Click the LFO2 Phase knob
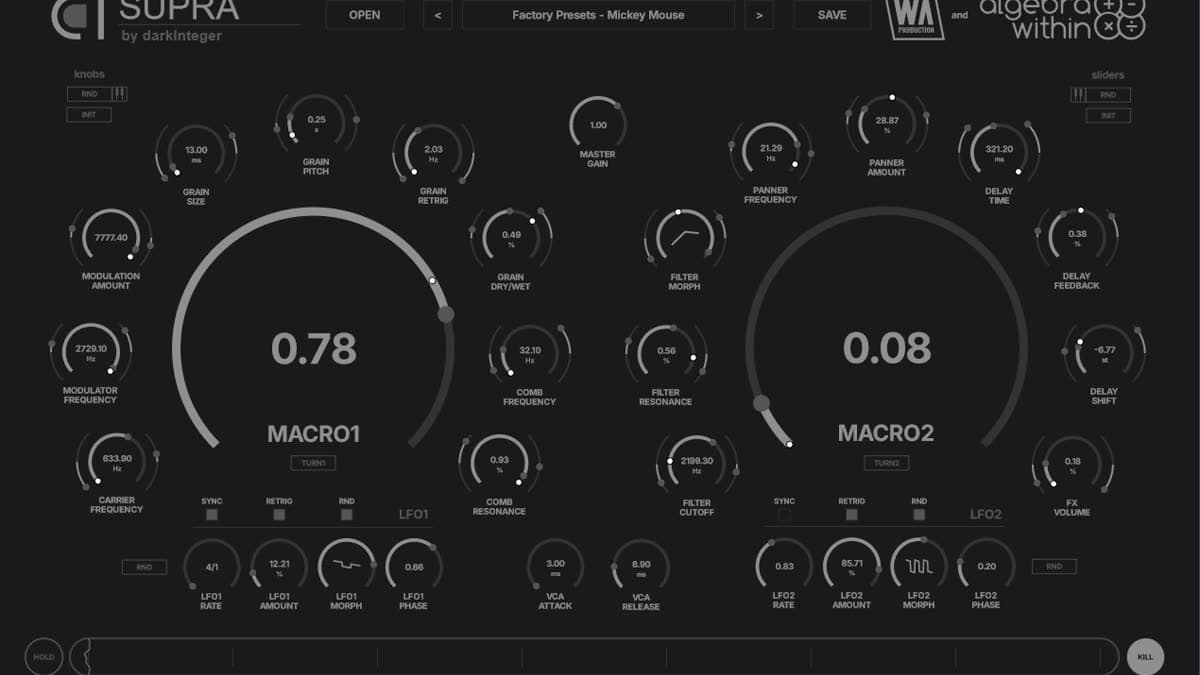Viewport: 1200px width, 675px height. [x=987, y=566]
